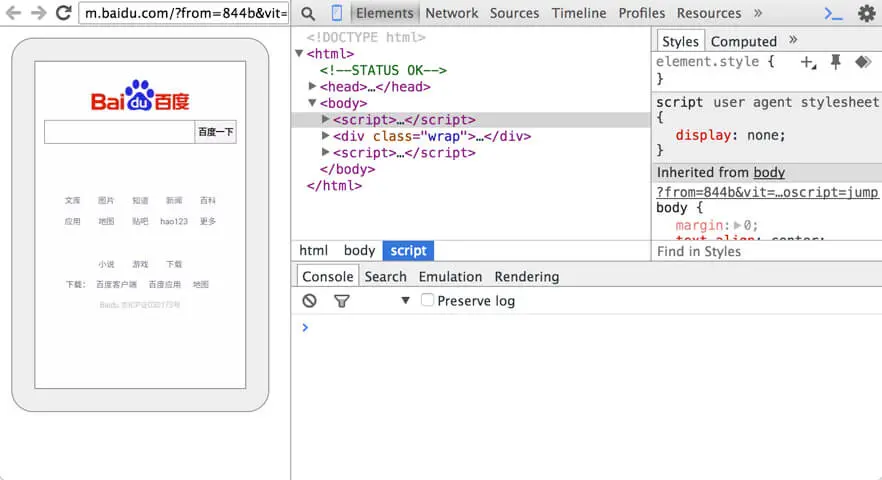Reload the page with the refresh icon
882x480 pixels.
(64, 12)
